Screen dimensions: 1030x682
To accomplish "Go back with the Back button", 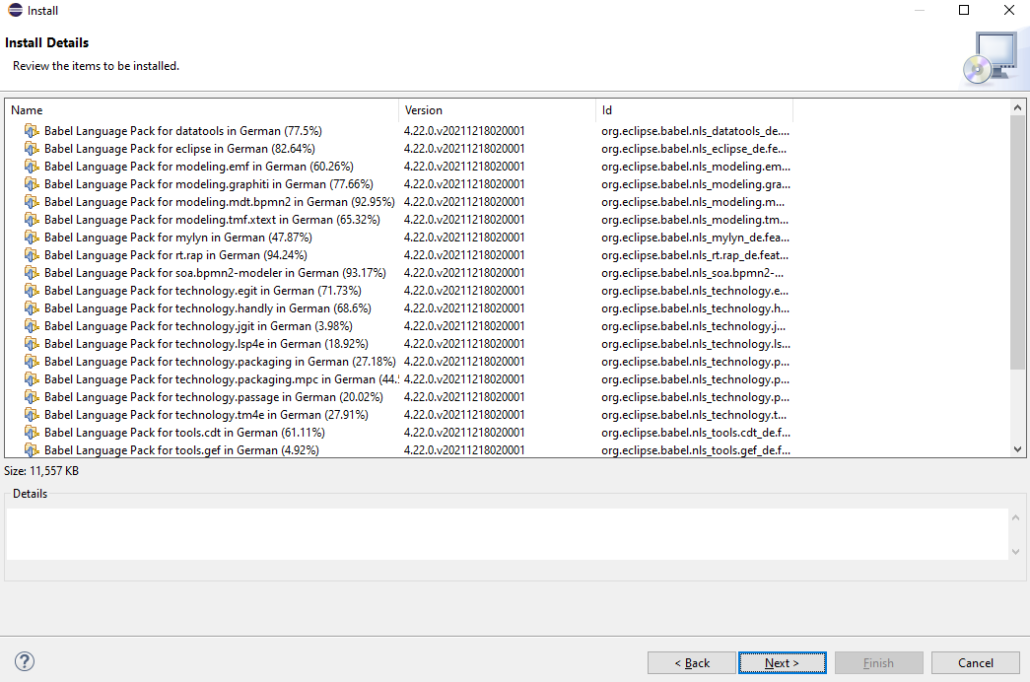I will click(691, 663).
